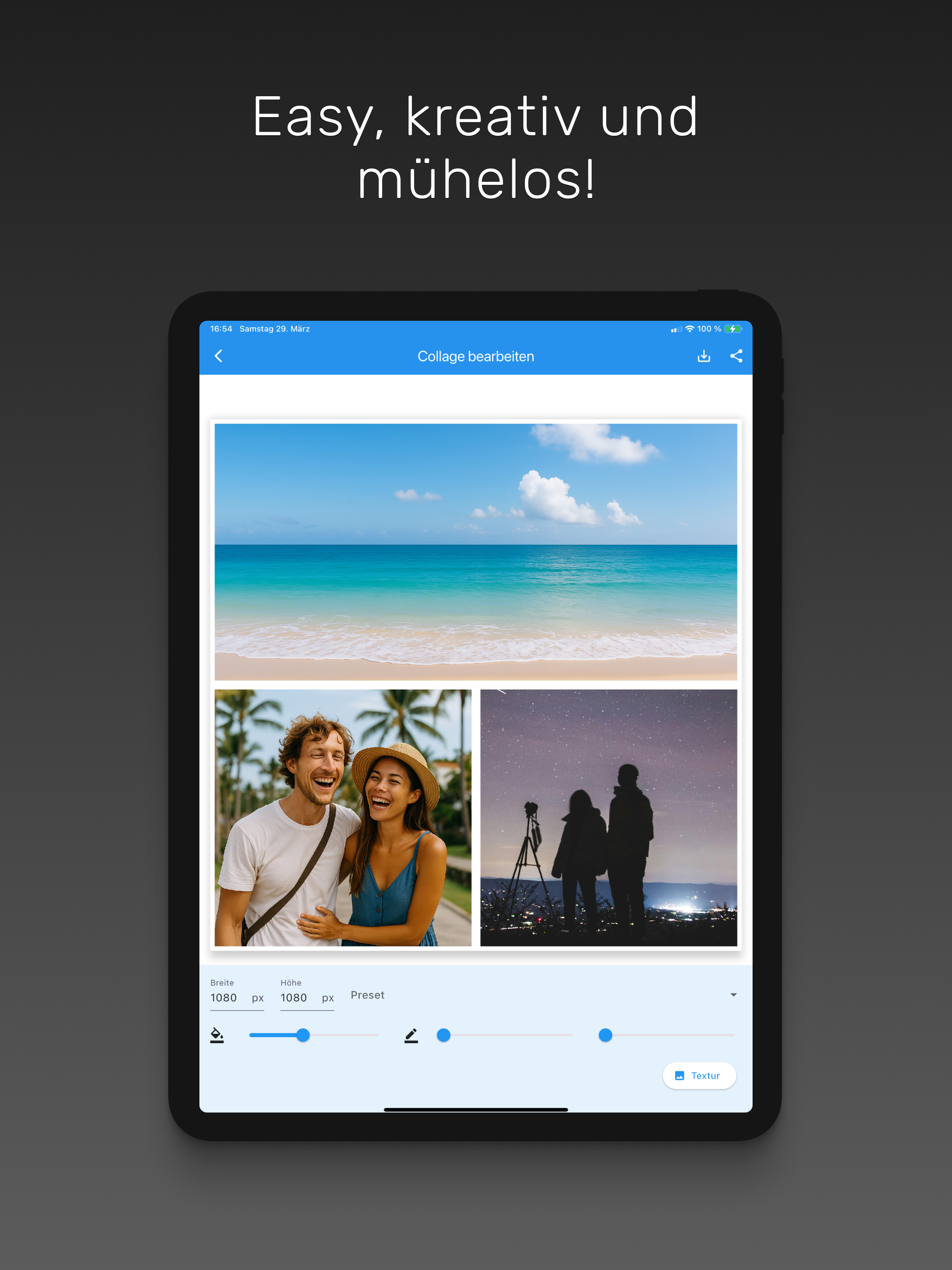This screenshot has width=952, height=1270.
Task: Click the paint bucket fill icon
Action: [x=217, y=1035]
